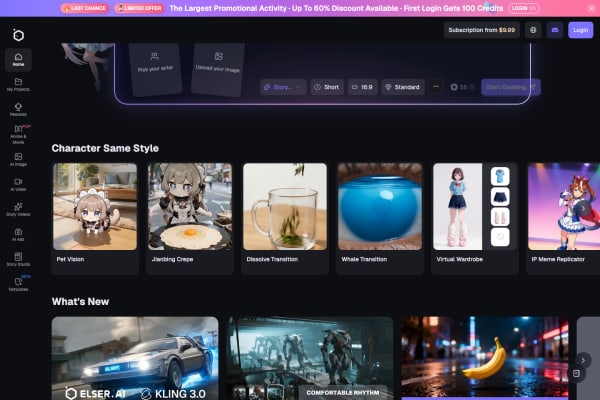Click the Pet Vision caption text
600x400 pixels.
click(70, 259)
